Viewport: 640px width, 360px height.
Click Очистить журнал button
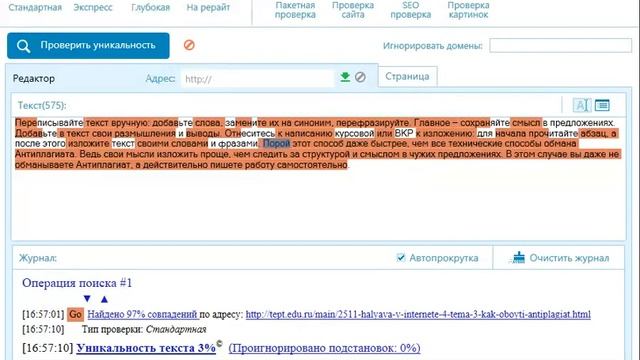[559, 258]
